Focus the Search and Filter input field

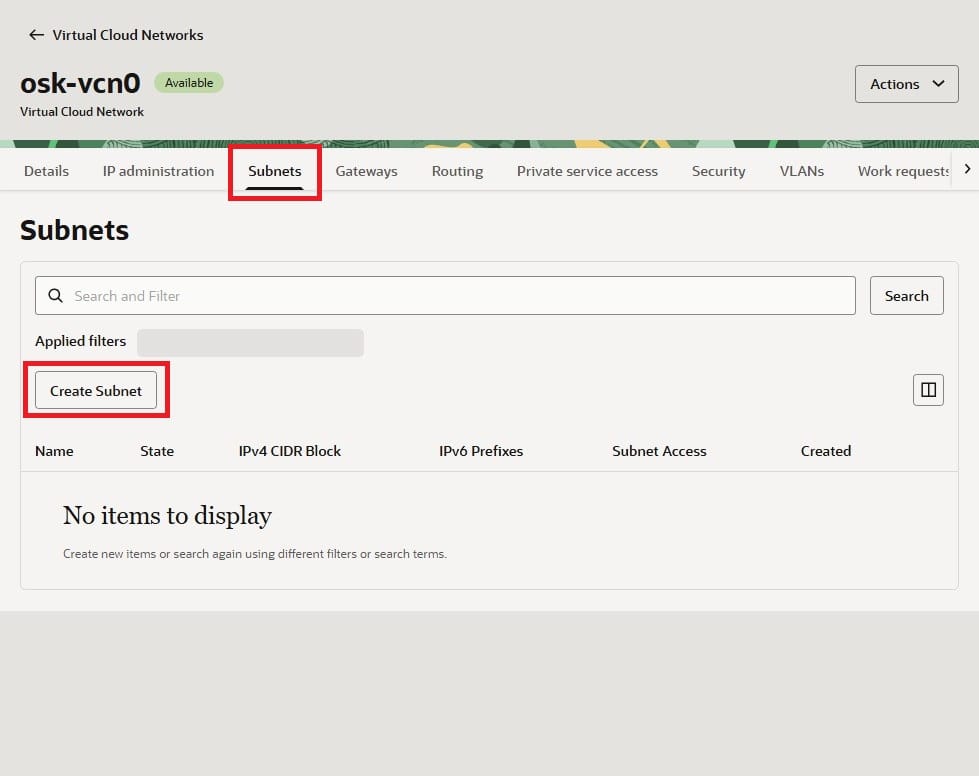(x=460, y=296)
